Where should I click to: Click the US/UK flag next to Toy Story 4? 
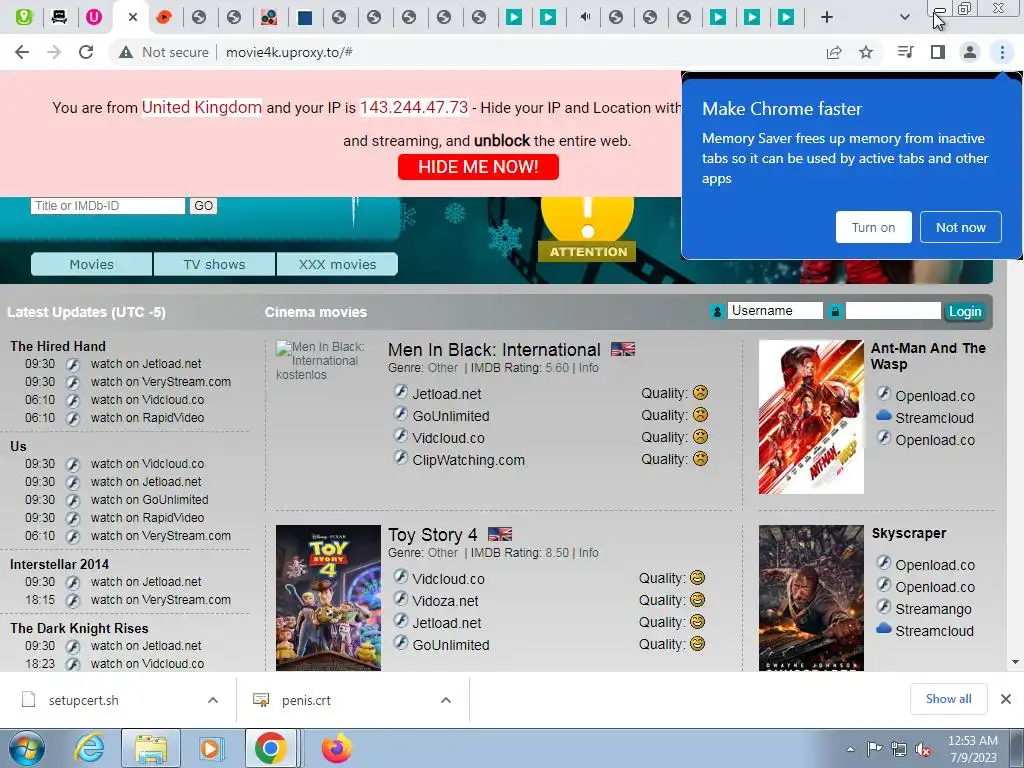coord(500,534)
